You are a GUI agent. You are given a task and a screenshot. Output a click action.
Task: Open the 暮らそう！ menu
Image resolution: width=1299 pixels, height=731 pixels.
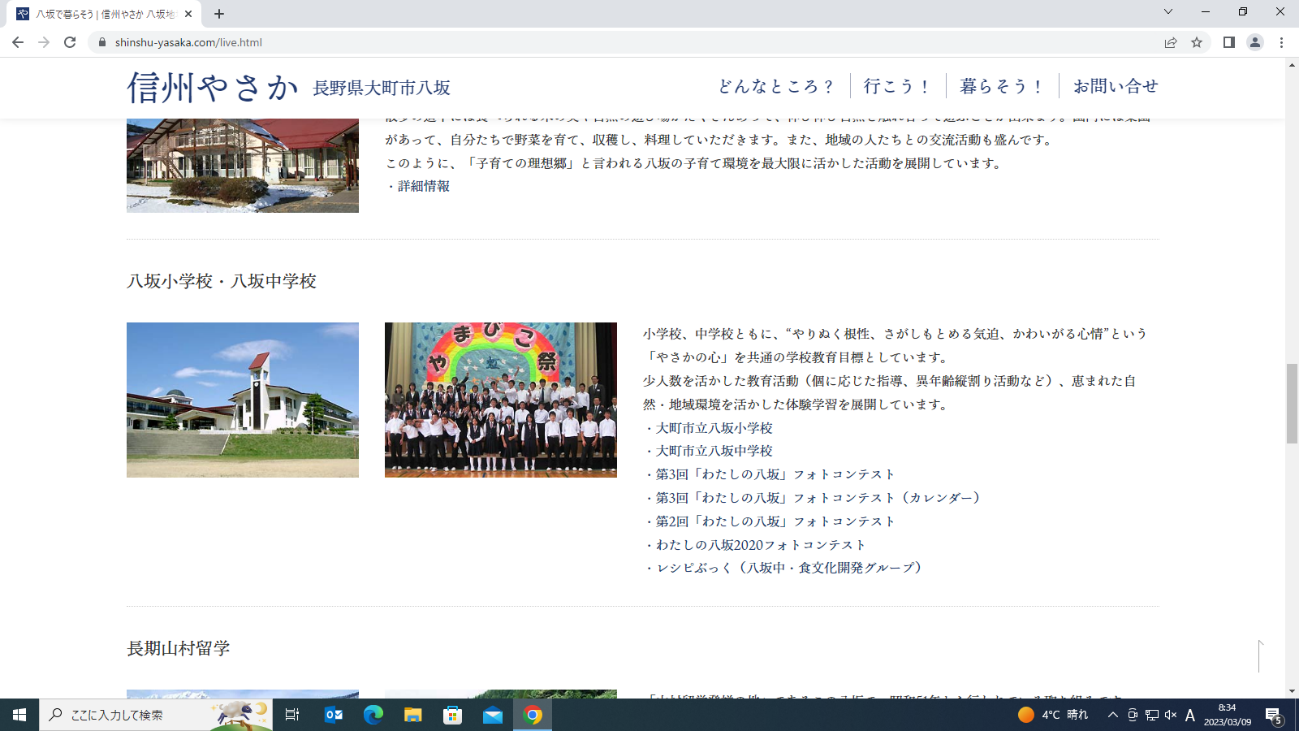point(1002,86)
